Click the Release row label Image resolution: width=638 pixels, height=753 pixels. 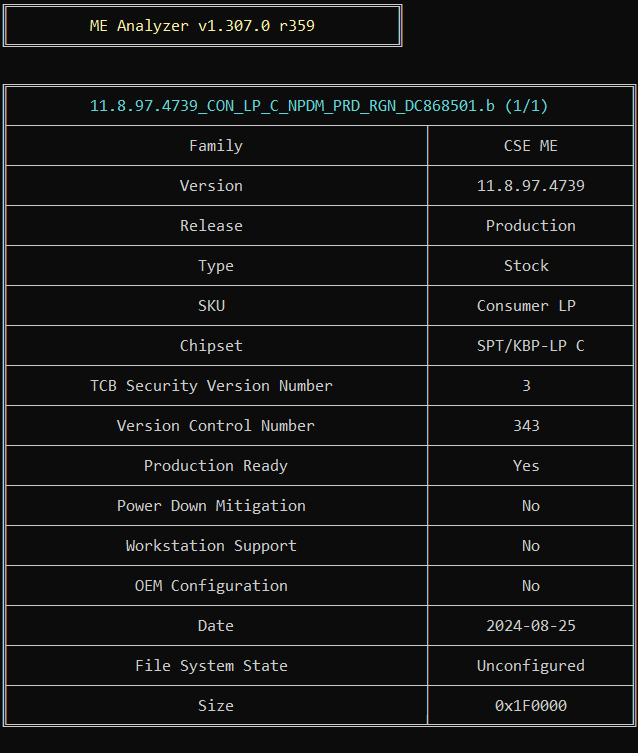point(211,226)
